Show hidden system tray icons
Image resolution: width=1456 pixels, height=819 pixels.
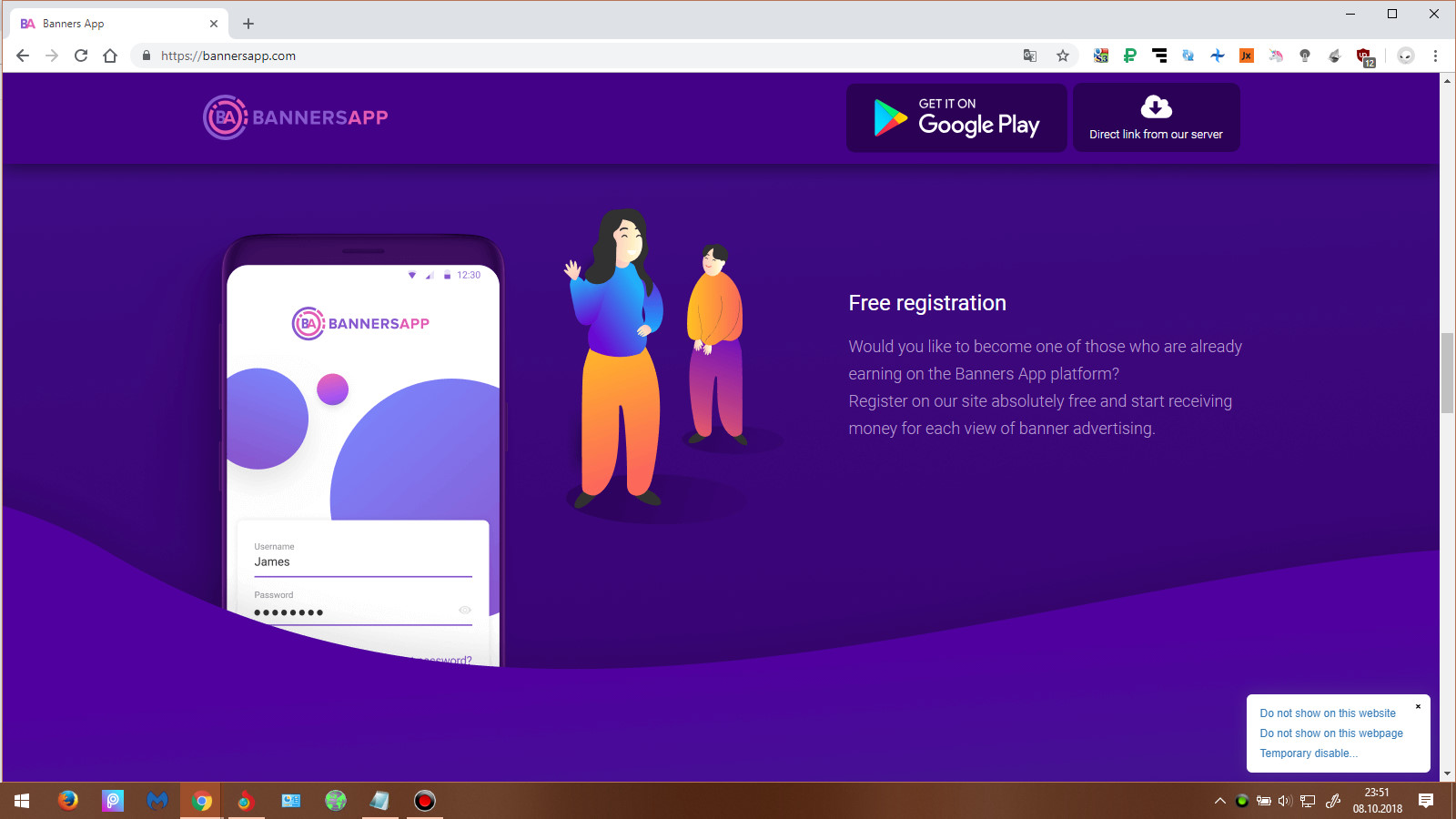[x=1219, y=801]
